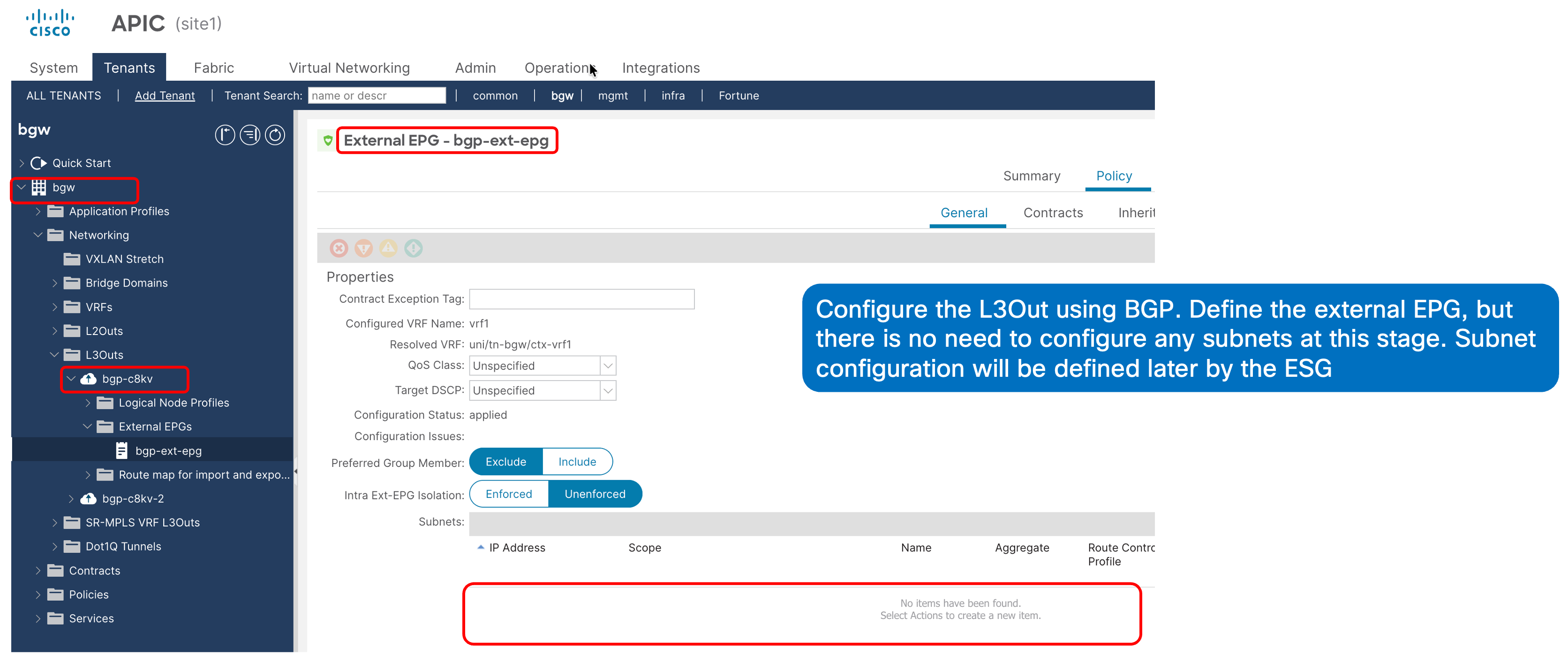Click the Cisco logo
The height and width of the screenshot is (656, 1568).
50,23
